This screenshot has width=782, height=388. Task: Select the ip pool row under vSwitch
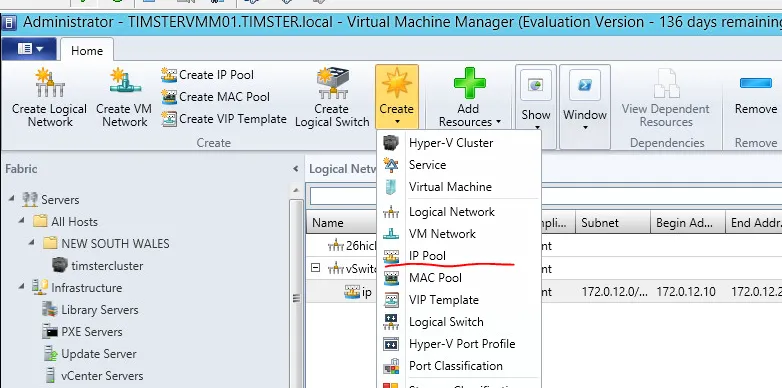pyautogui.click(x=544, y=292)
